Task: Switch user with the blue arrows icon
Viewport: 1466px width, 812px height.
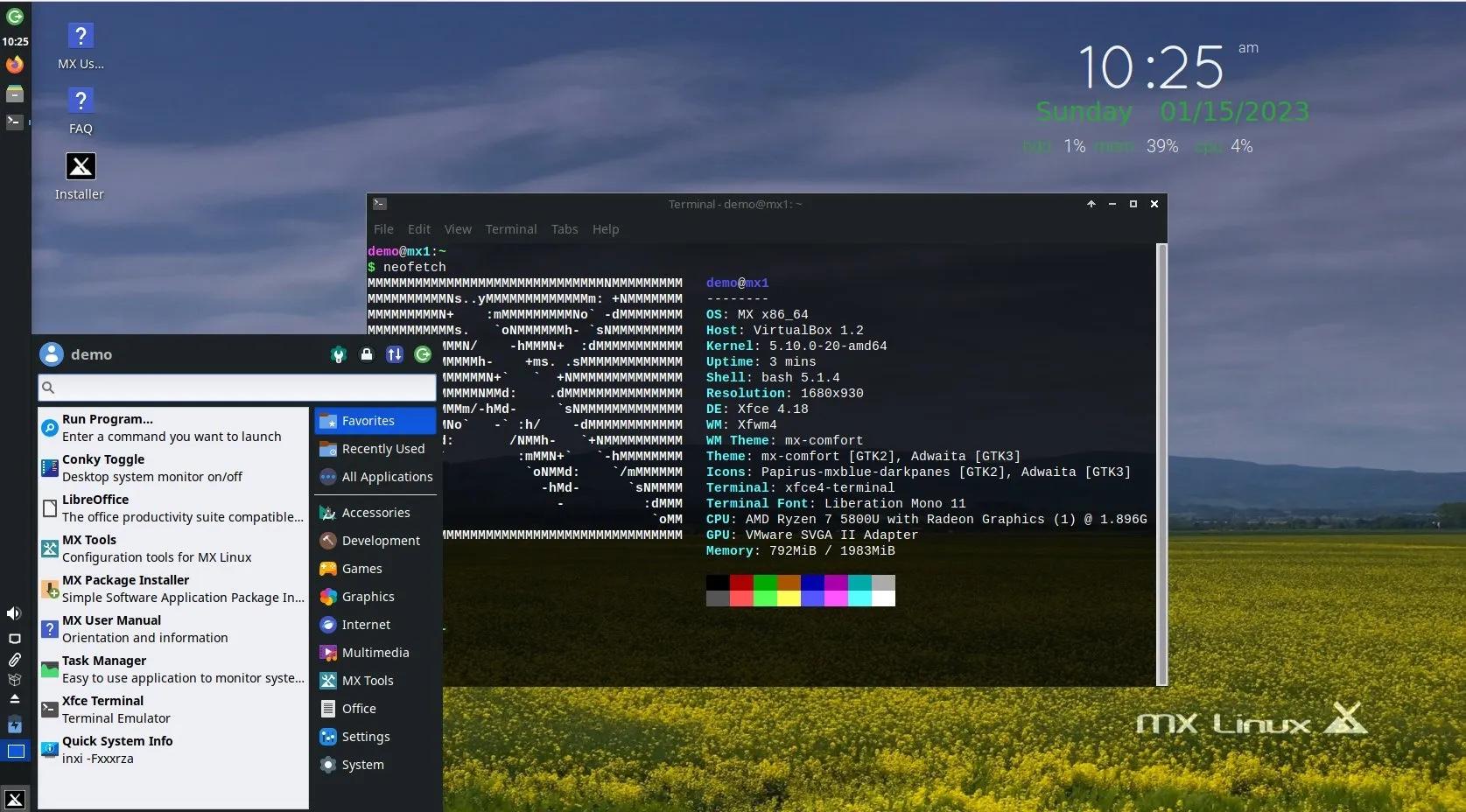Action: coord(394,355)
